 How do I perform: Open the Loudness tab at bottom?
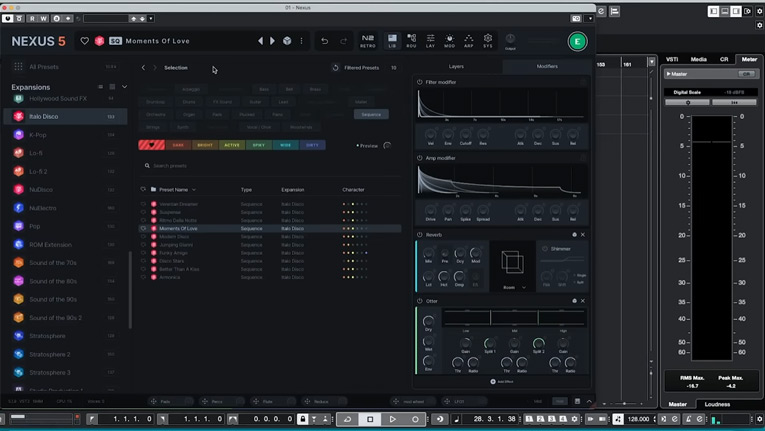(717, 404)
